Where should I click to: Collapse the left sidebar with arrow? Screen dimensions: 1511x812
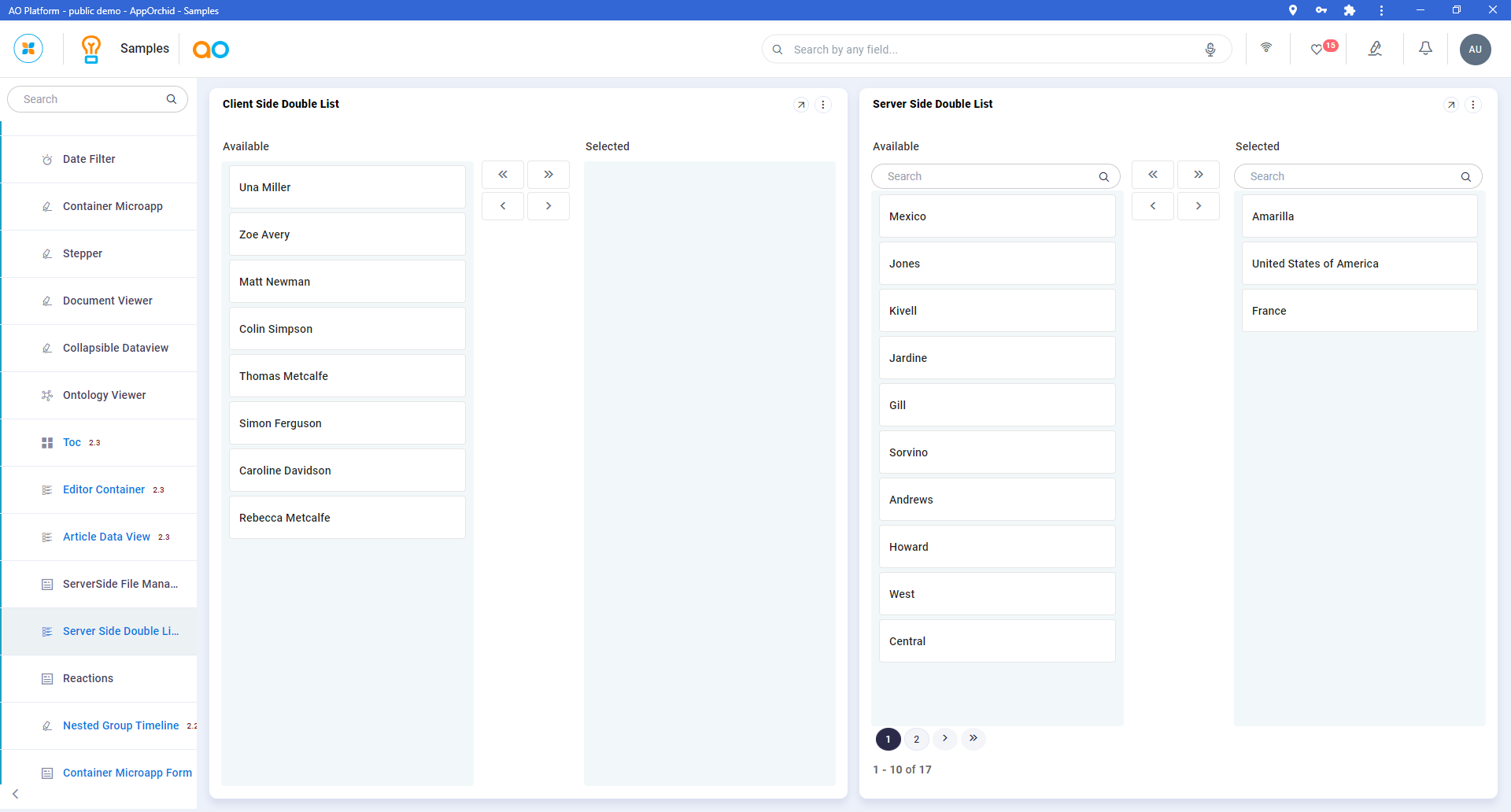pos(16,794)
